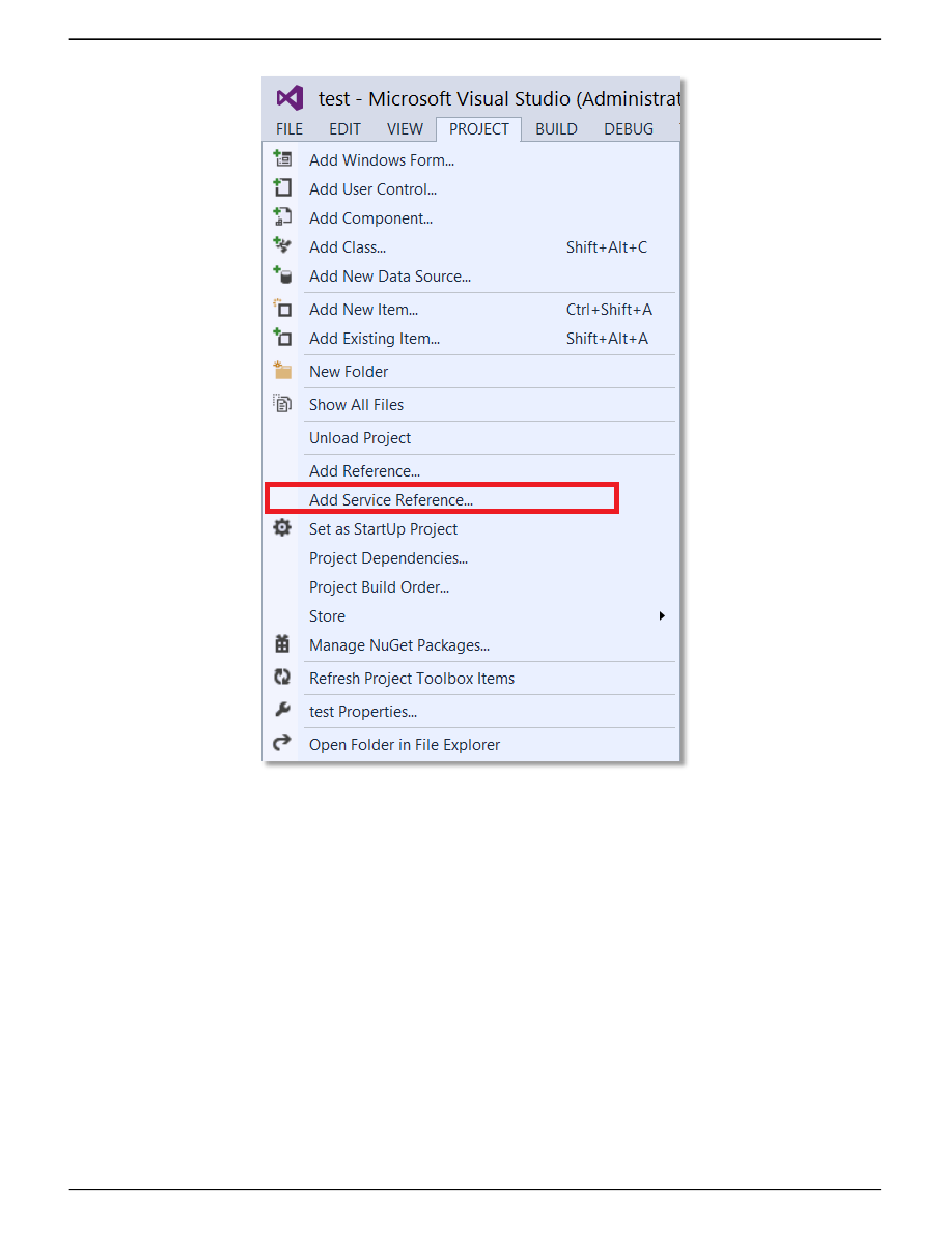This screenshot has width=950, height=1260.
Task: Click the Add New Item icon
Action: coord(283,309)
